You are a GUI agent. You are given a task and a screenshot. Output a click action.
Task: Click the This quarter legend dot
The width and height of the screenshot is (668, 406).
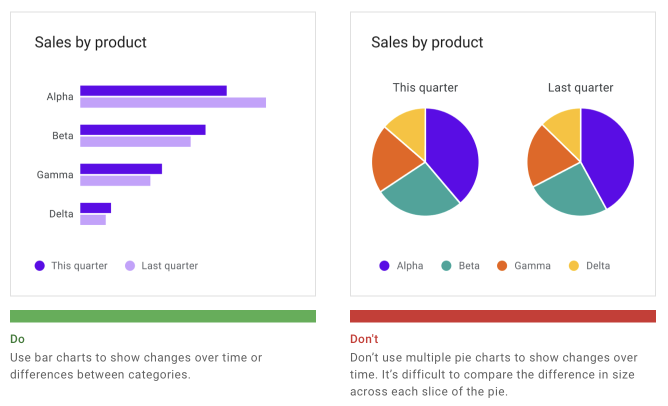click(40, 266)
